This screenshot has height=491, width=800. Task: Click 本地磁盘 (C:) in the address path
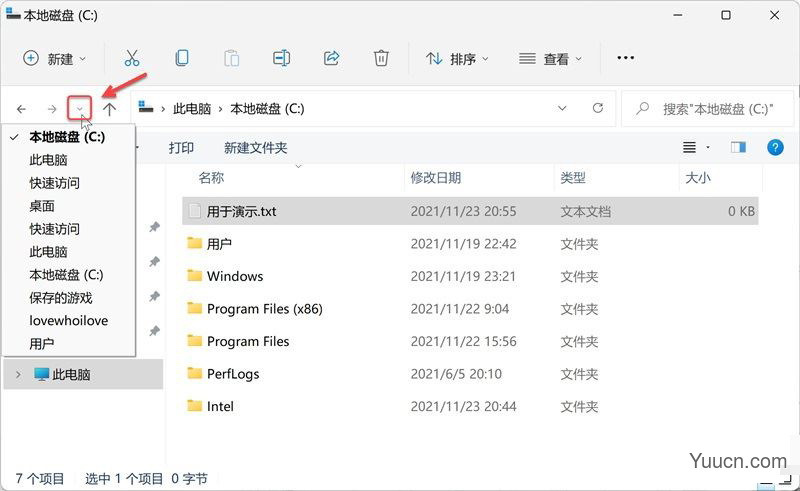pyautogui.click(x=267, y=109)
